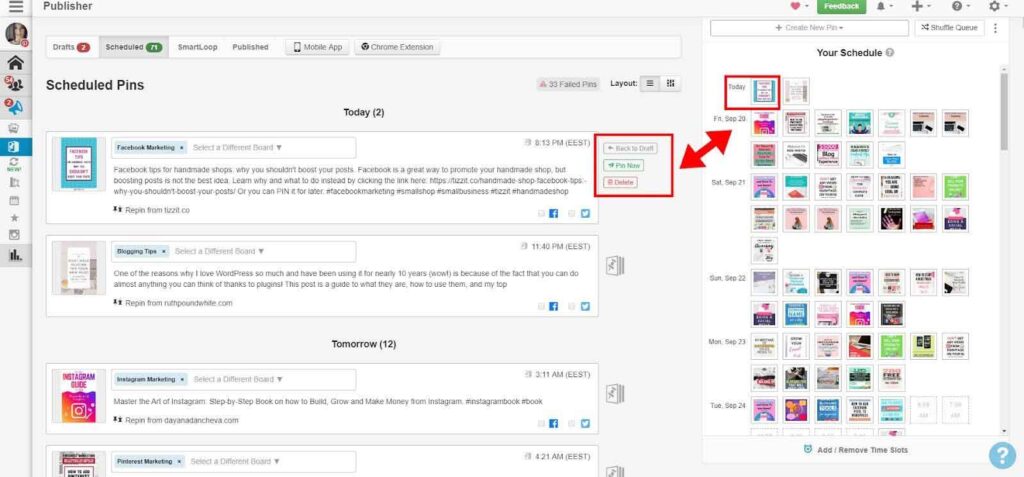View the 33 Failed Pins
Viewport: 1024px width, 477px height.
[568, 84]
